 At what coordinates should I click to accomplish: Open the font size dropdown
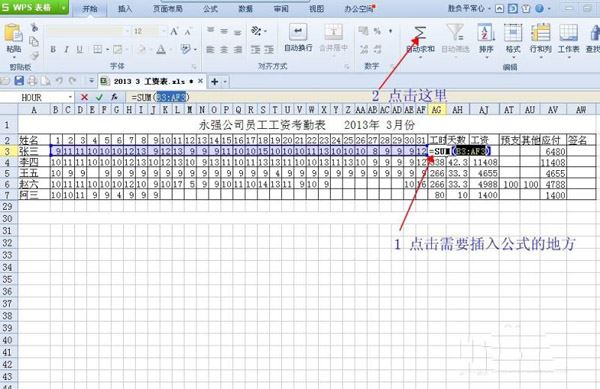click(163, 31)
